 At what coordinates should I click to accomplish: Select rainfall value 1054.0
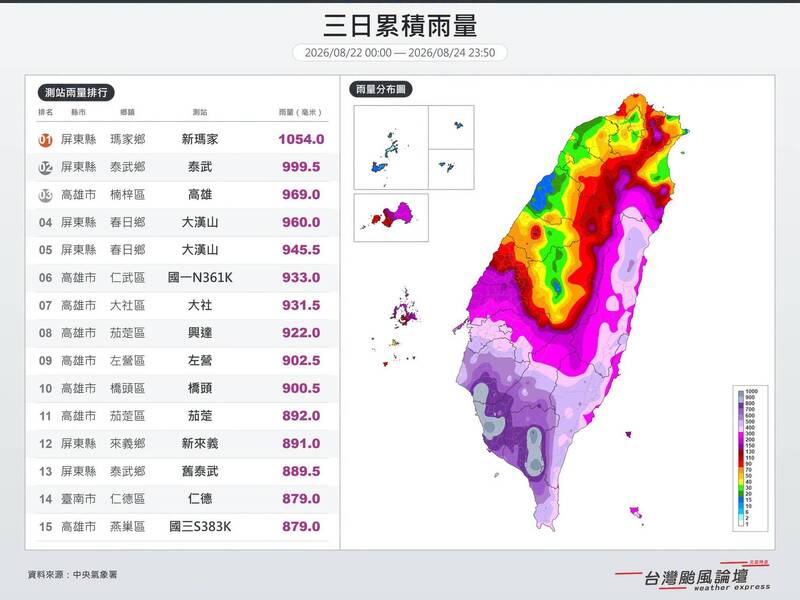coord(301,139)
